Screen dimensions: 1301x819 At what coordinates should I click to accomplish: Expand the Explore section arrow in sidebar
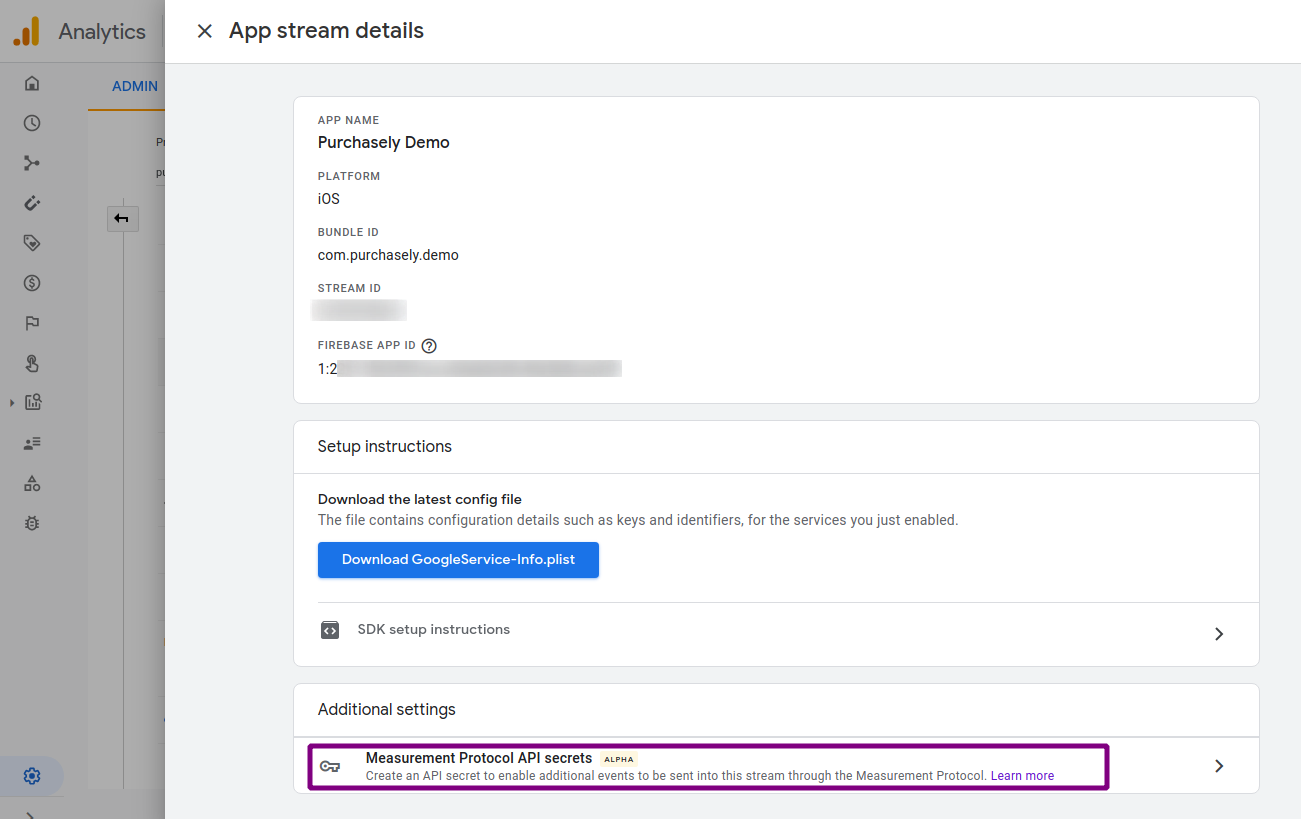click(x=12, y=403)
